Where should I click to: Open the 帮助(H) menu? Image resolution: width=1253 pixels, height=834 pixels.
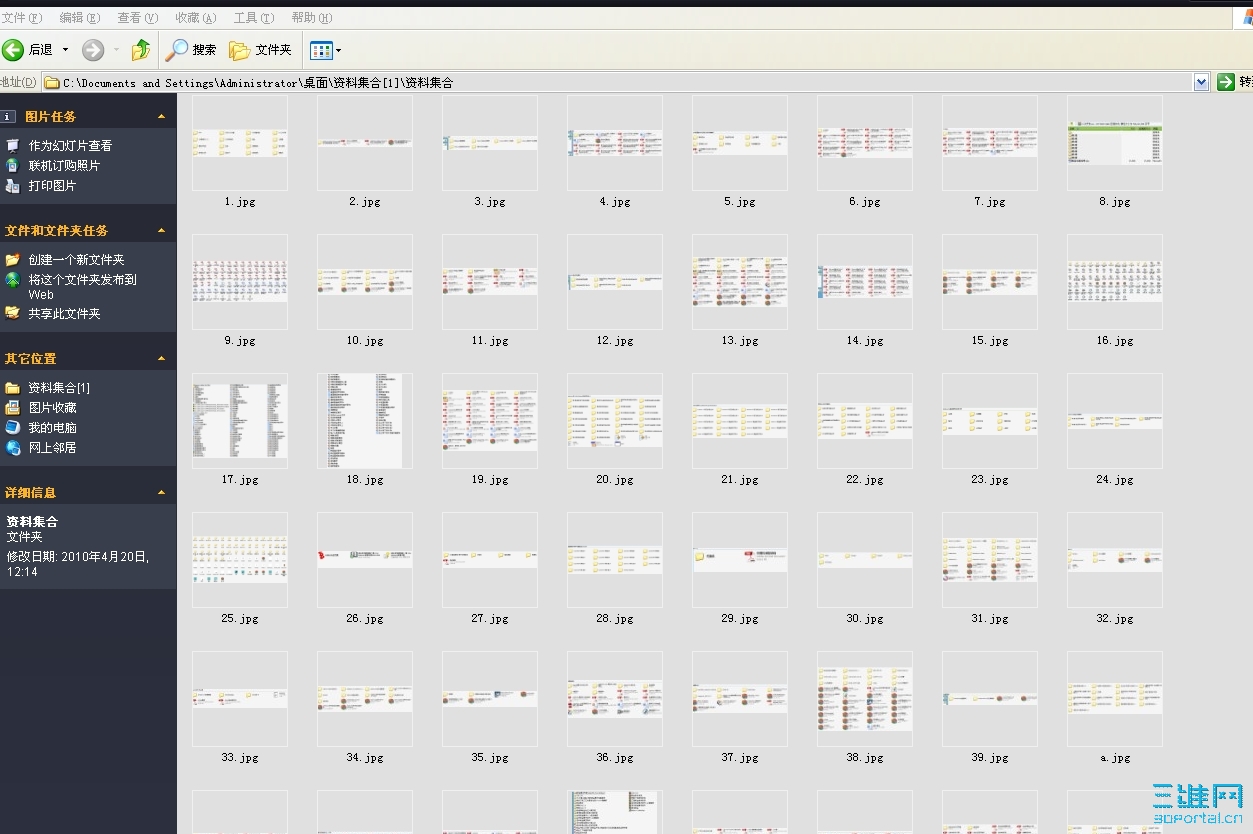(x=312, y=18)
